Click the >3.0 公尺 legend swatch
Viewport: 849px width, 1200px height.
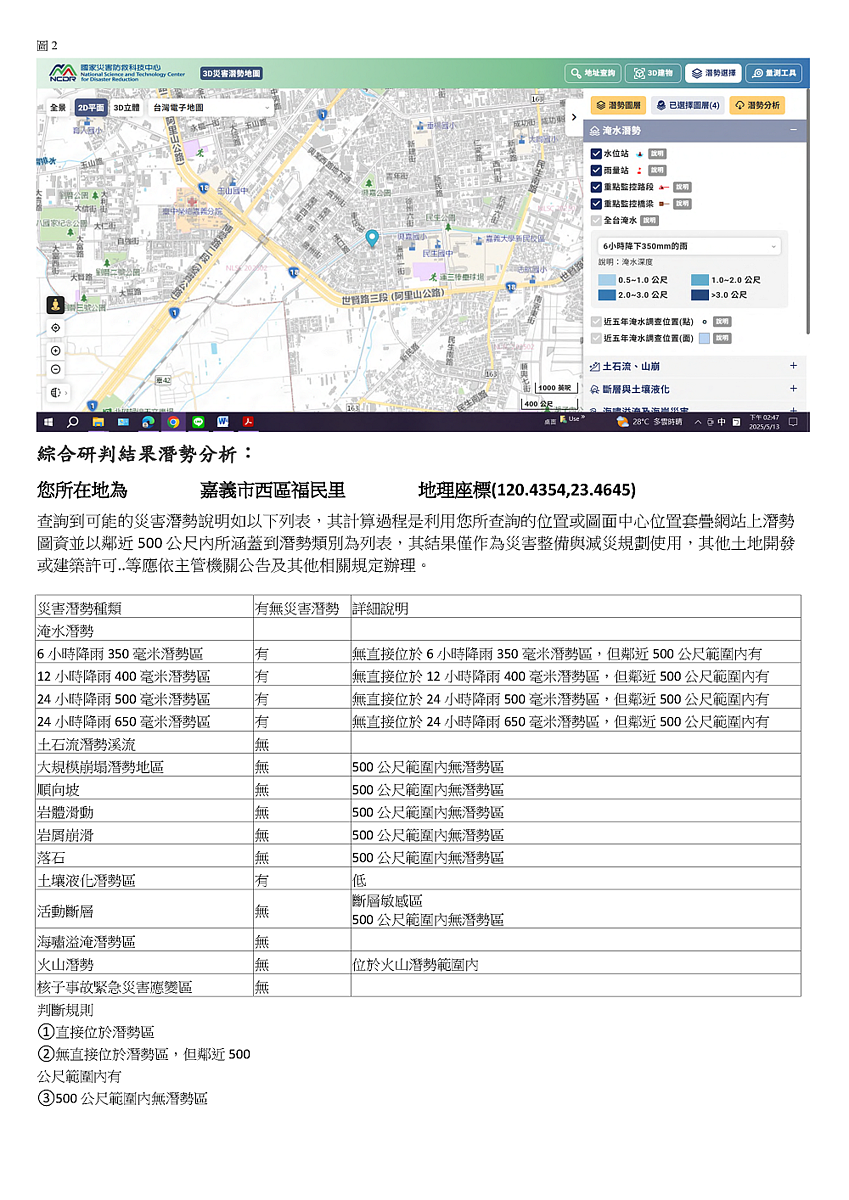click(x=699, y=295)
